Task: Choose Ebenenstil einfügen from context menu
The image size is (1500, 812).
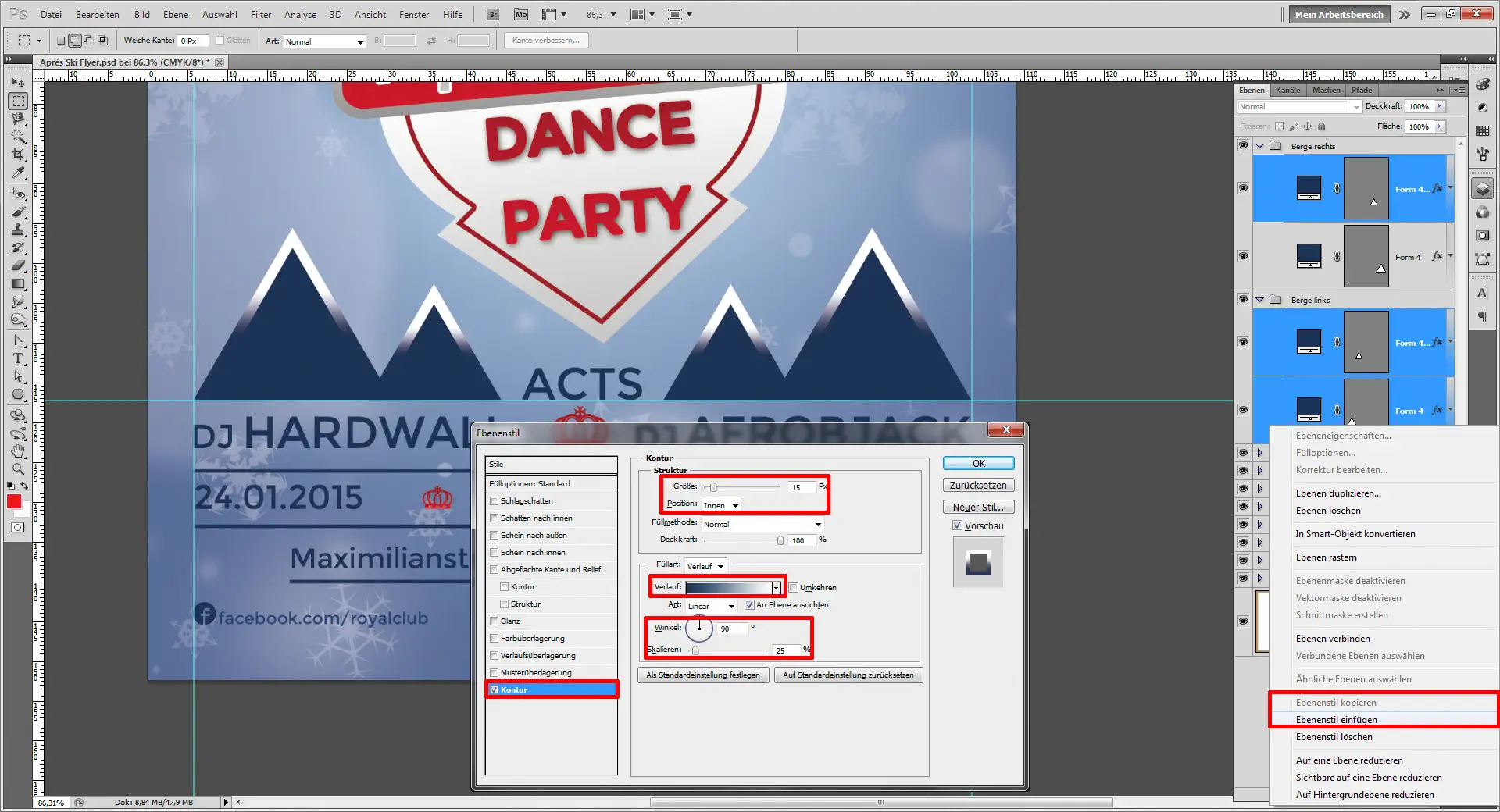Action: (x=1336, y=720)
